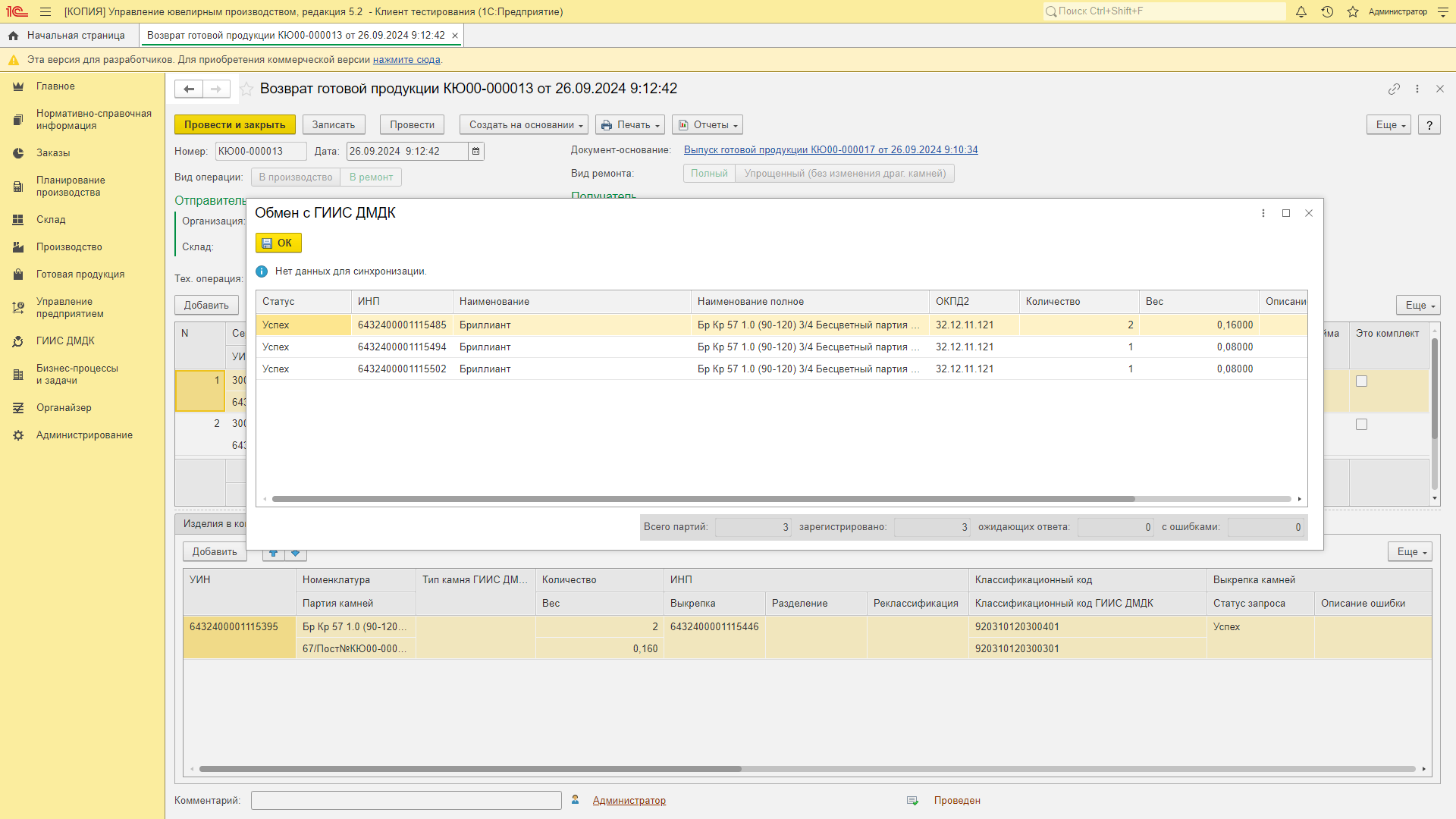Select the Полный repair type toggle
1456x819 pixels.
tap(709, 174)
